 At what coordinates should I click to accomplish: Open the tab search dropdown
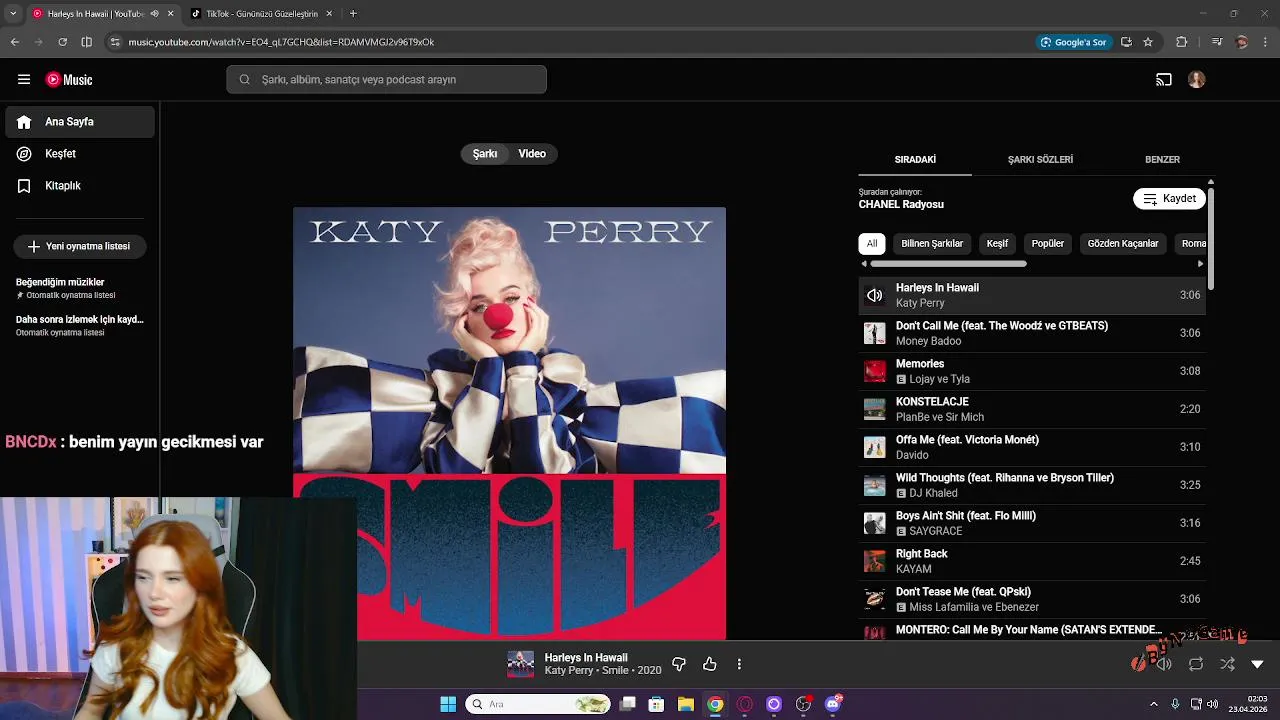[x=13, y=14]
